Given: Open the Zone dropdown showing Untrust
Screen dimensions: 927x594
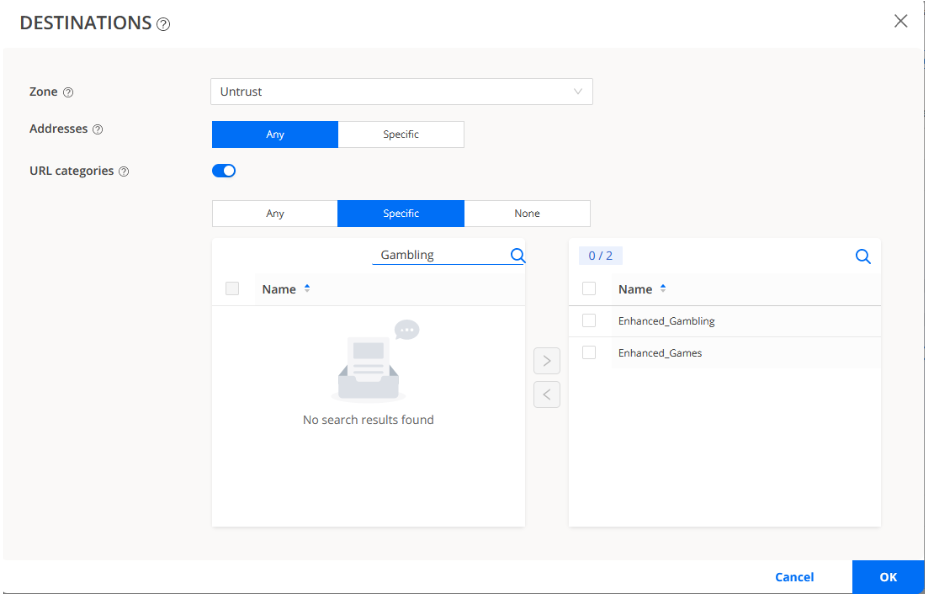Looking at the screenshot, I should pos(401,92).
